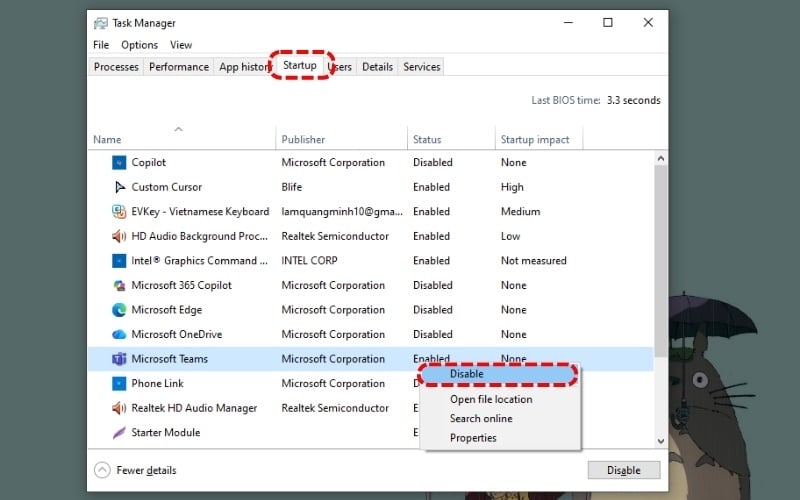The image size is (800, 500).
Task: Click Copilot's Disabled status cell
Action: point(433,162)
